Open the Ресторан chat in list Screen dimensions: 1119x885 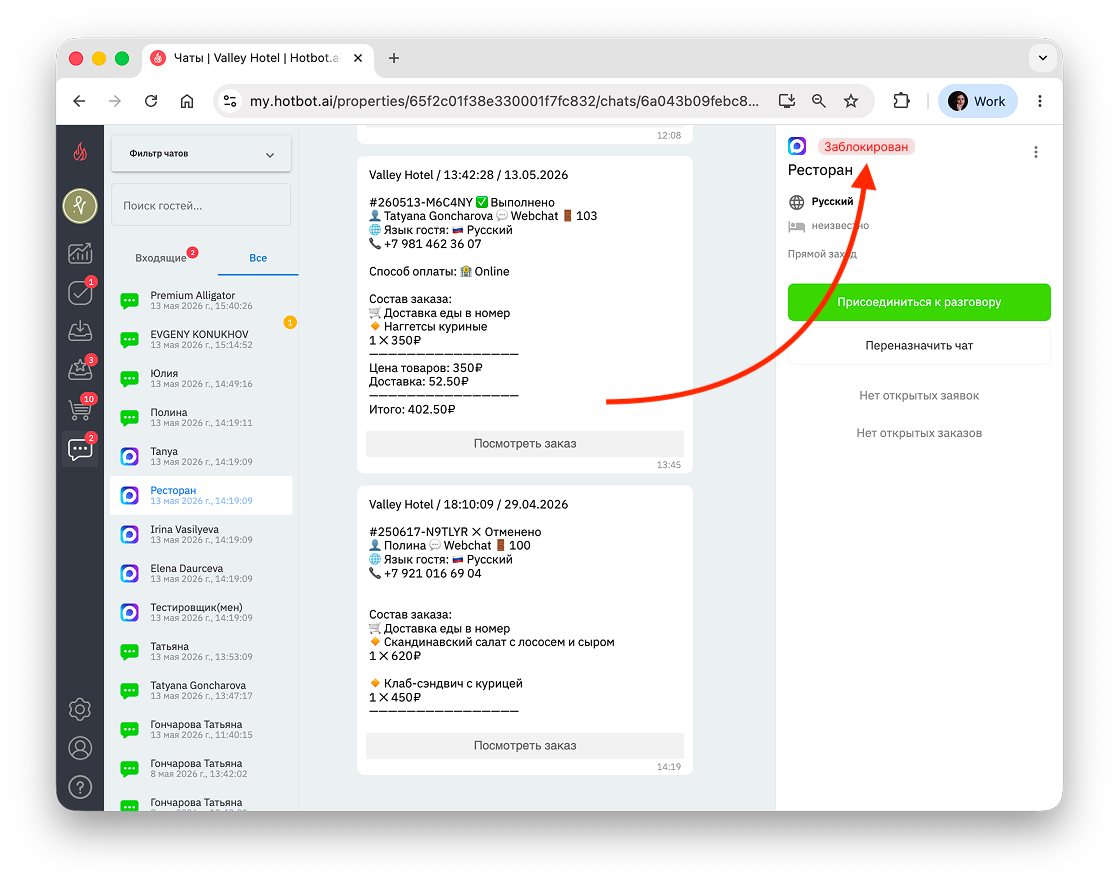[201, 495]
